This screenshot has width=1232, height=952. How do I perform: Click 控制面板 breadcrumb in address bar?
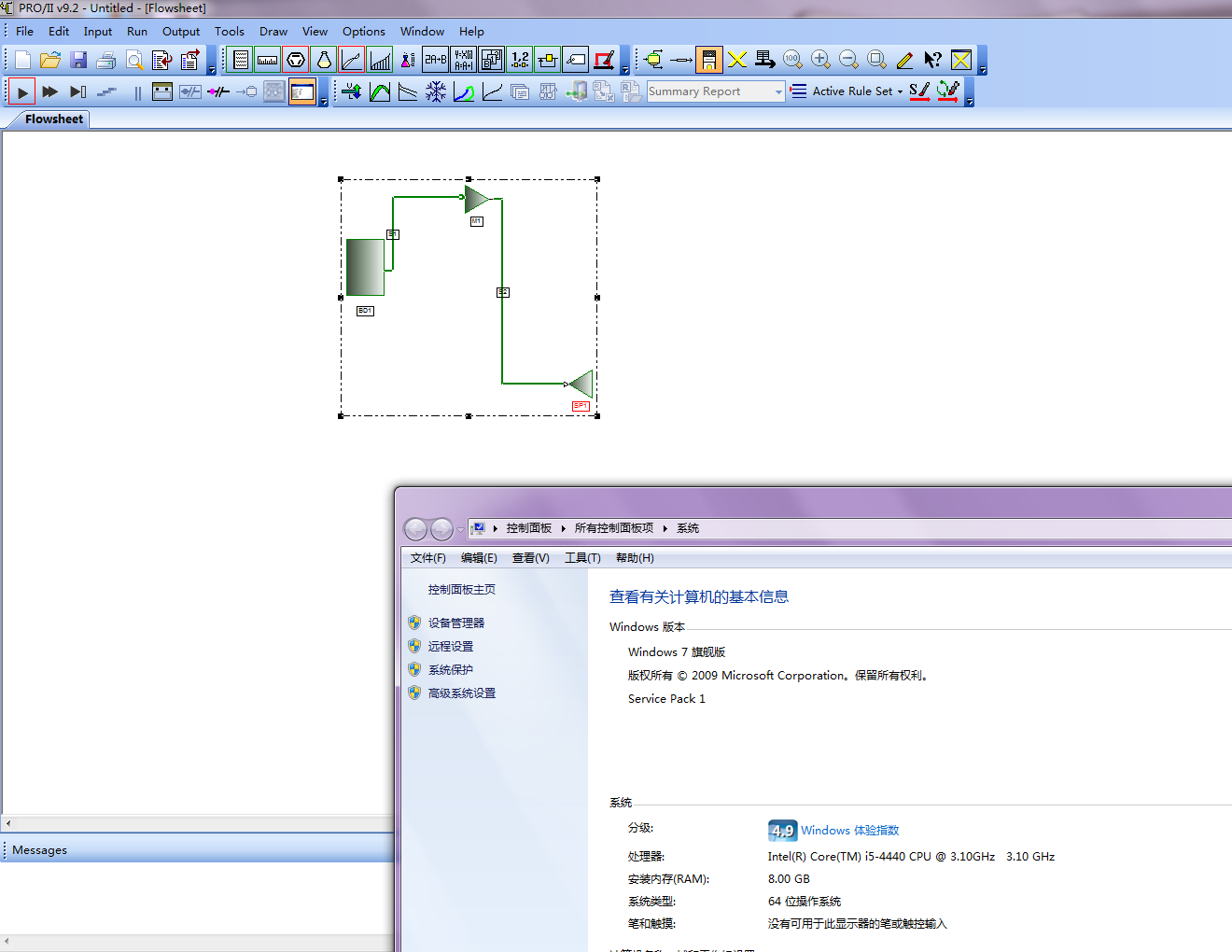(529, 527)
